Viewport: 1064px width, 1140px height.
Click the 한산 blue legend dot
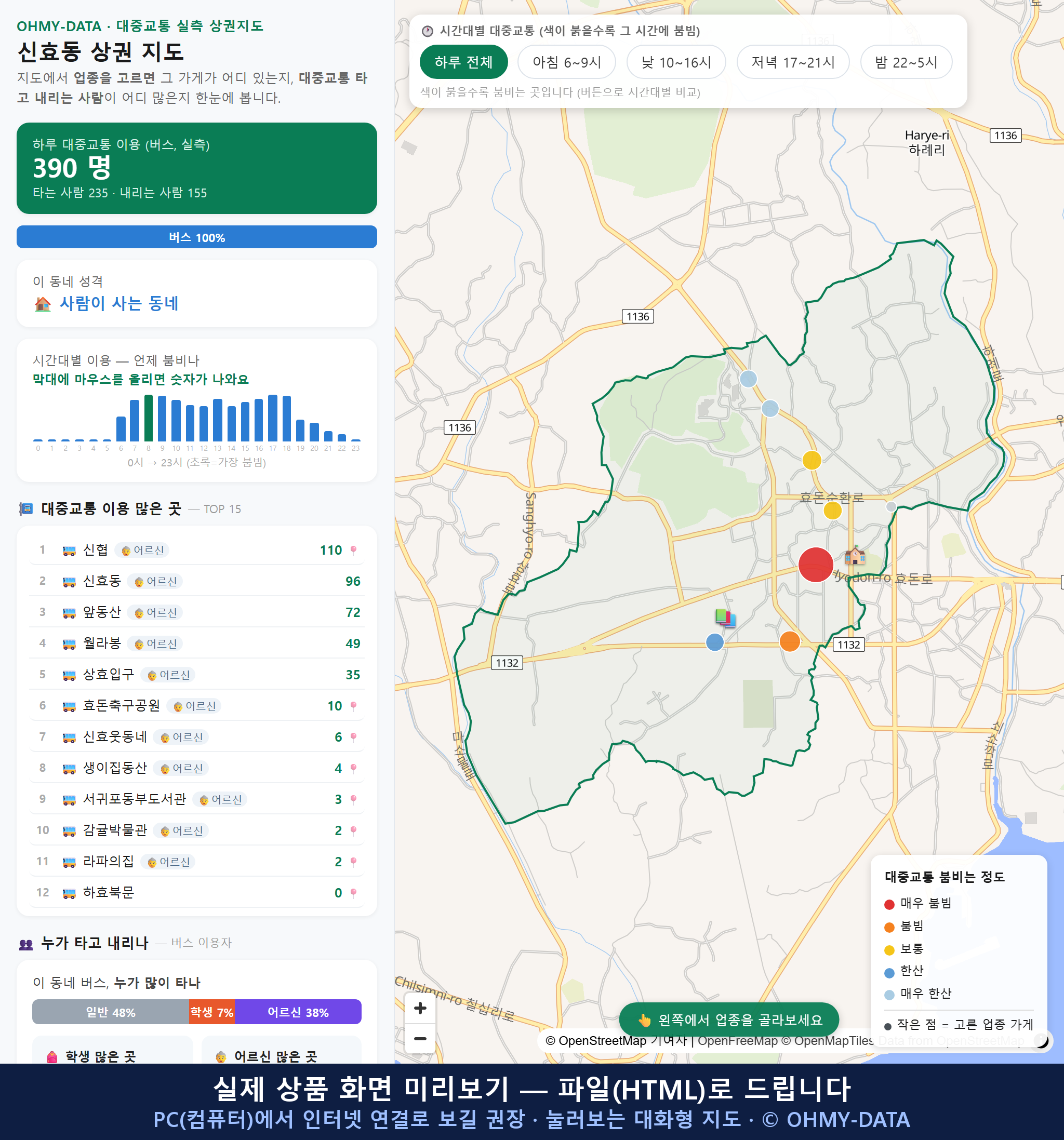coord(889,973)
